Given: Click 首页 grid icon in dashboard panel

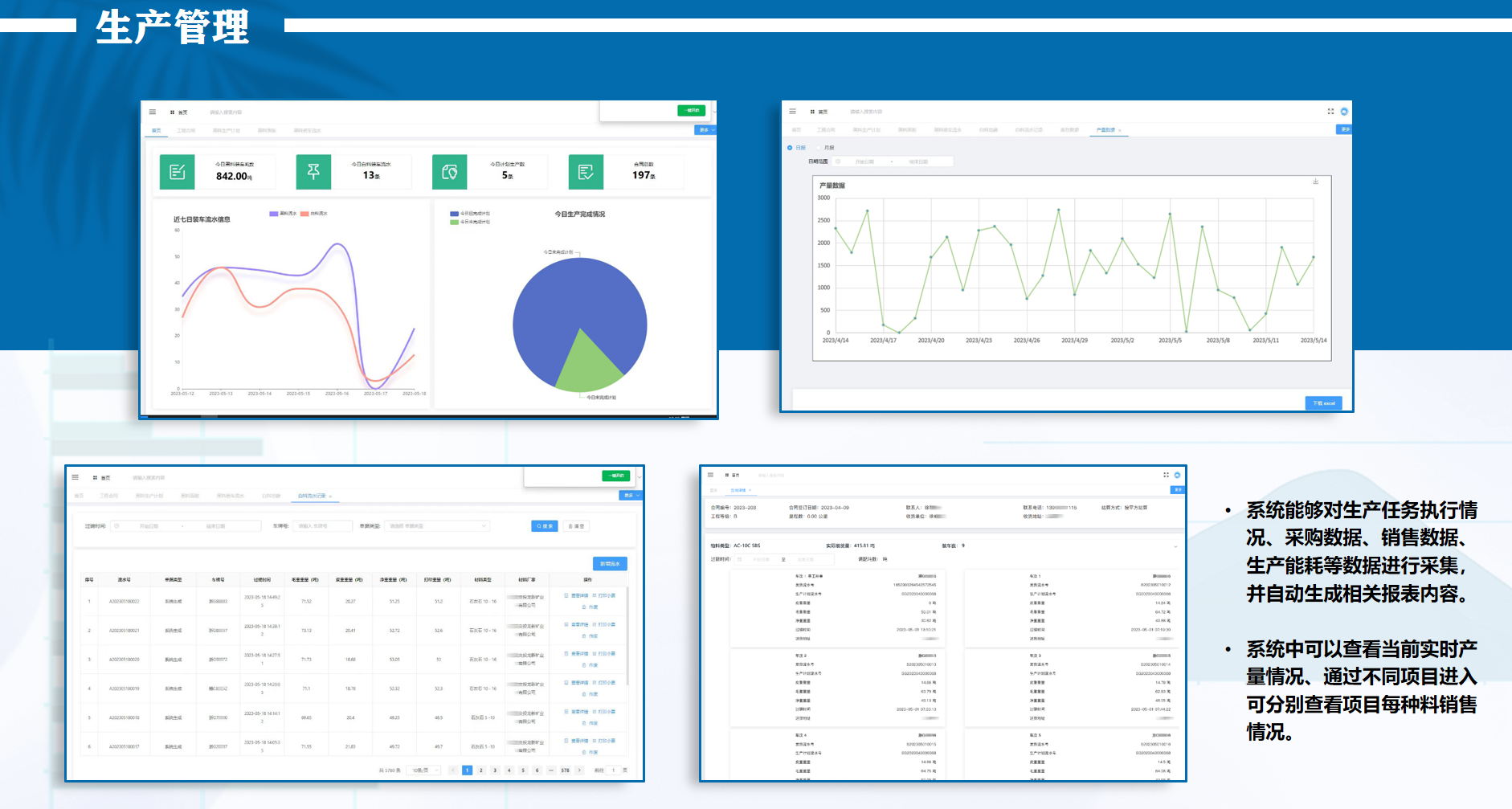Looking at the screenshot, I should (x=173, y=112).
